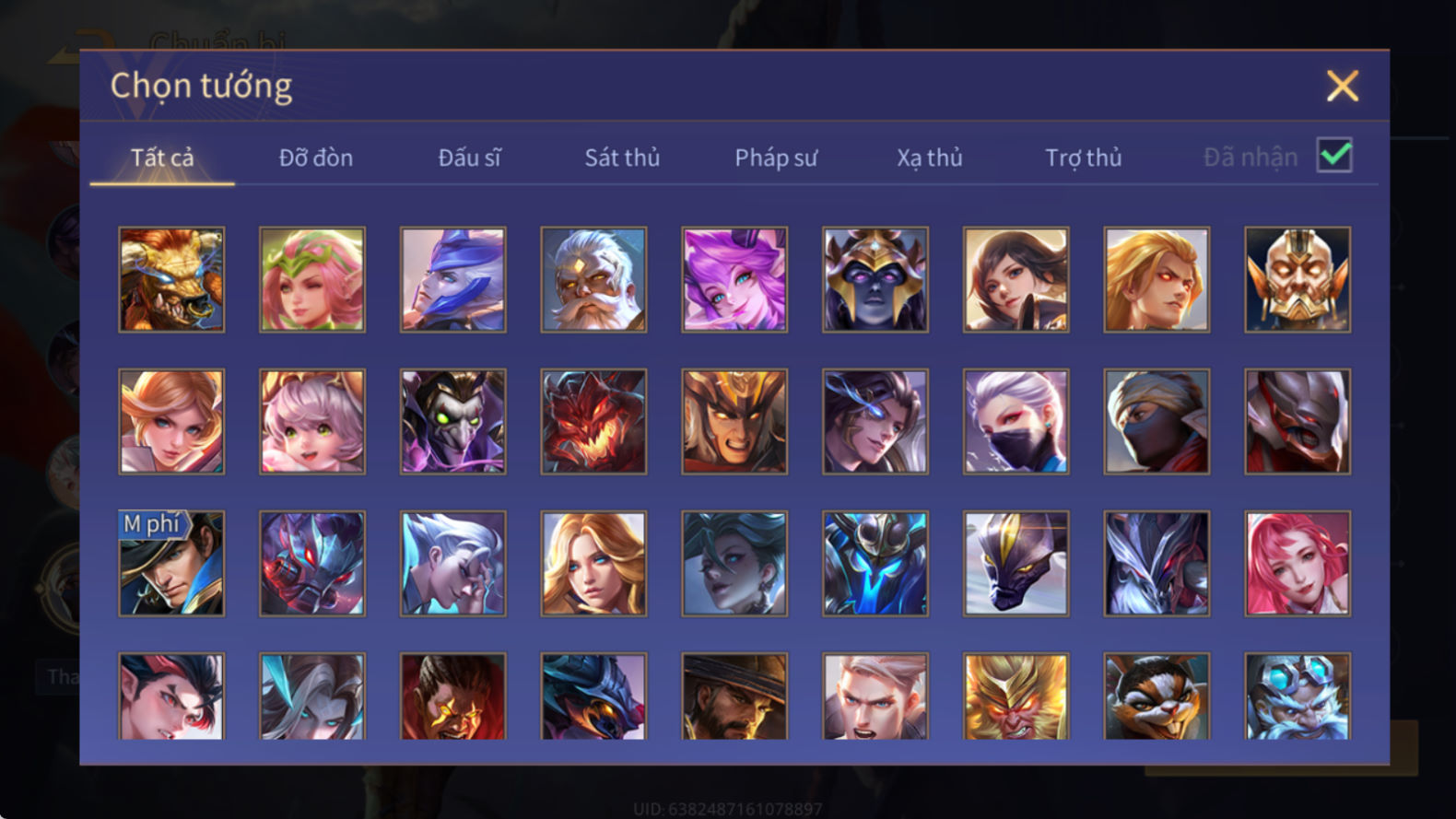This screenshot has height=819, width=1456.
Task: Open the Sát thủ tab
Action: [622, 158]
